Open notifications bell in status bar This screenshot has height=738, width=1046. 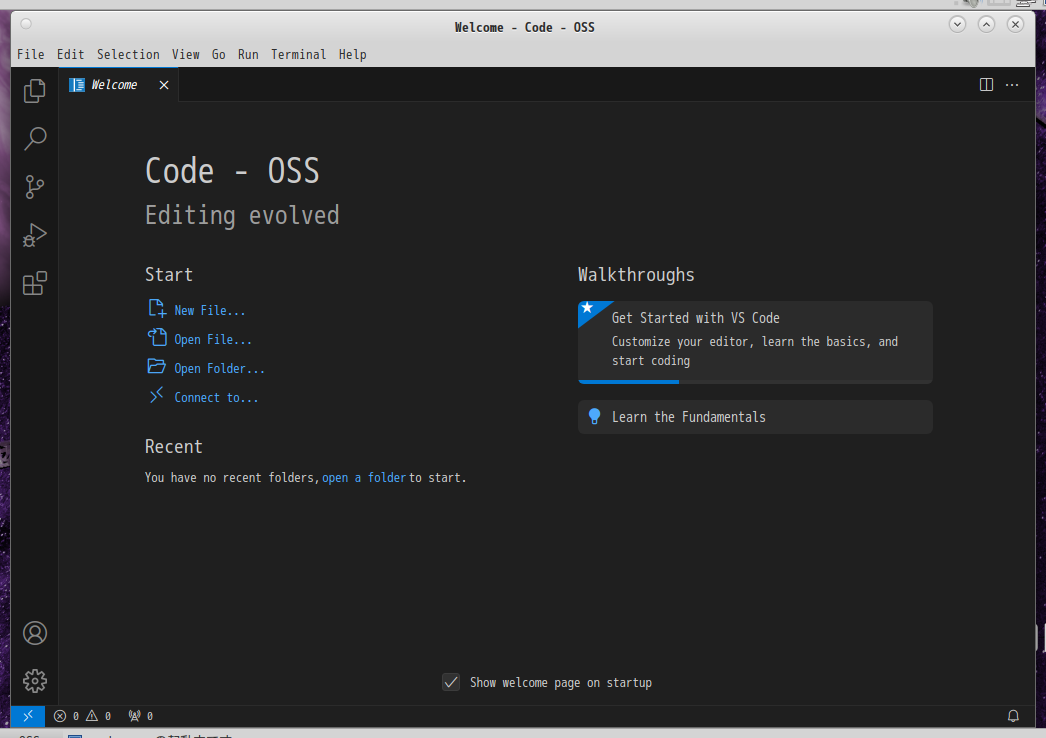point(1013,716)
